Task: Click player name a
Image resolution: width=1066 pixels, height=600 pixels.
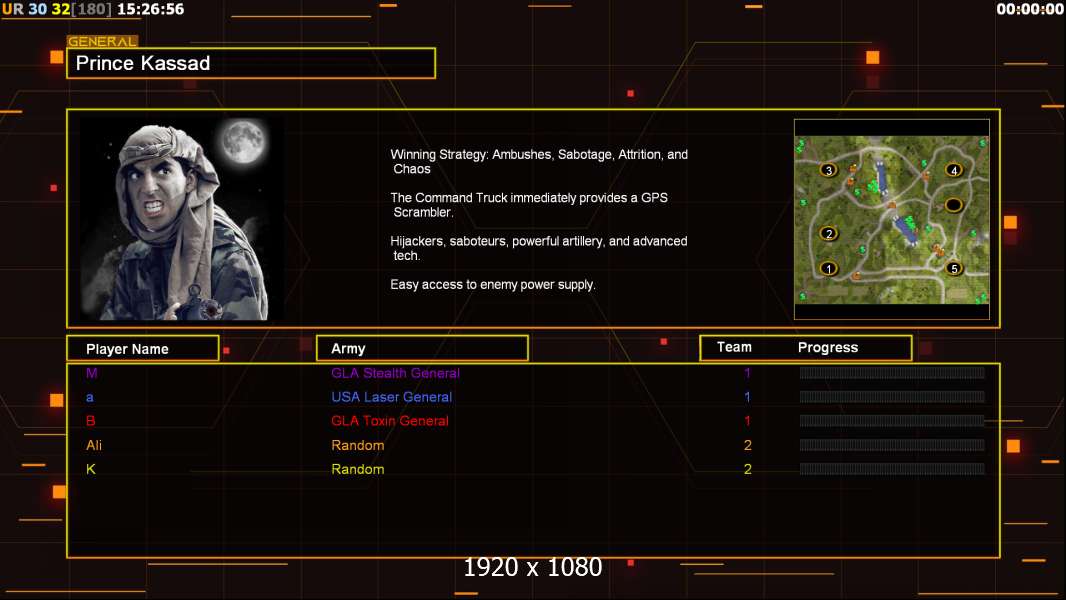Action: point(90,398)
